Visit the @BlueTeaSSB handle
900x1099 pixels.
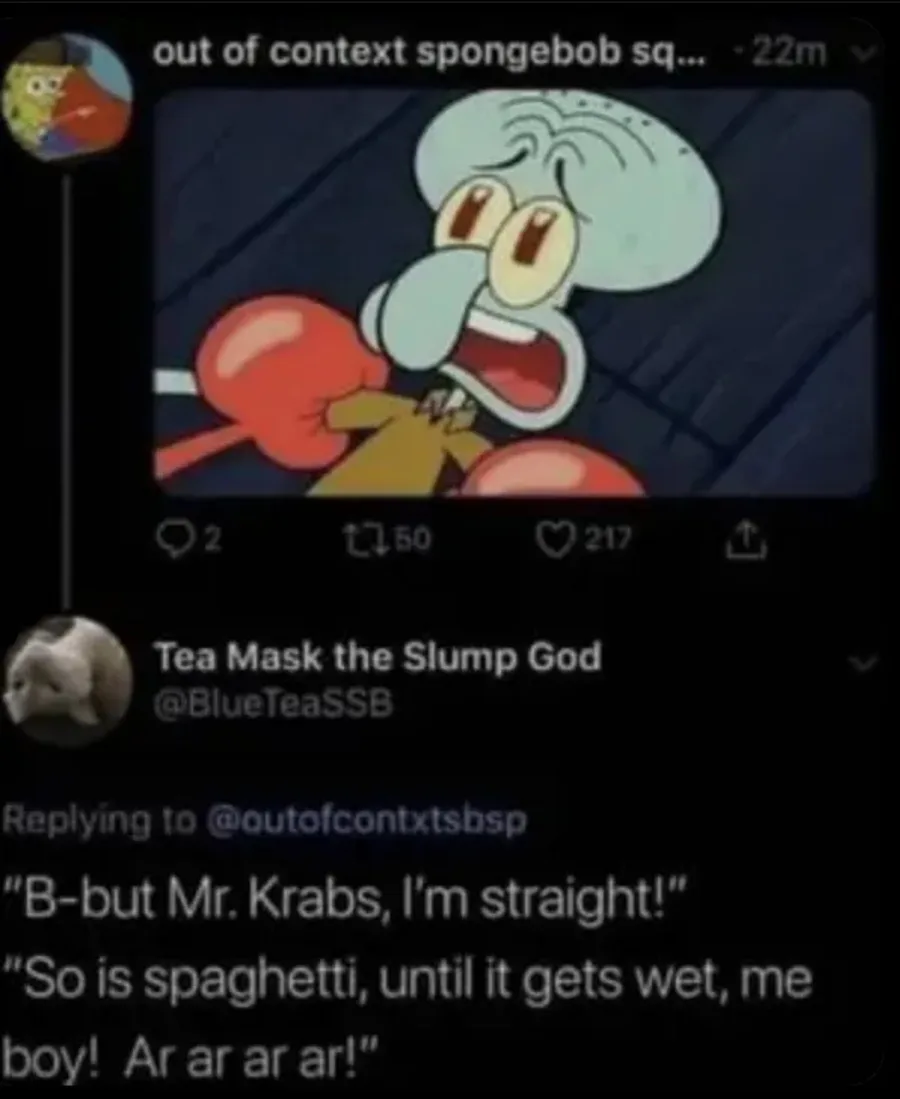click(x=273, y=704)
